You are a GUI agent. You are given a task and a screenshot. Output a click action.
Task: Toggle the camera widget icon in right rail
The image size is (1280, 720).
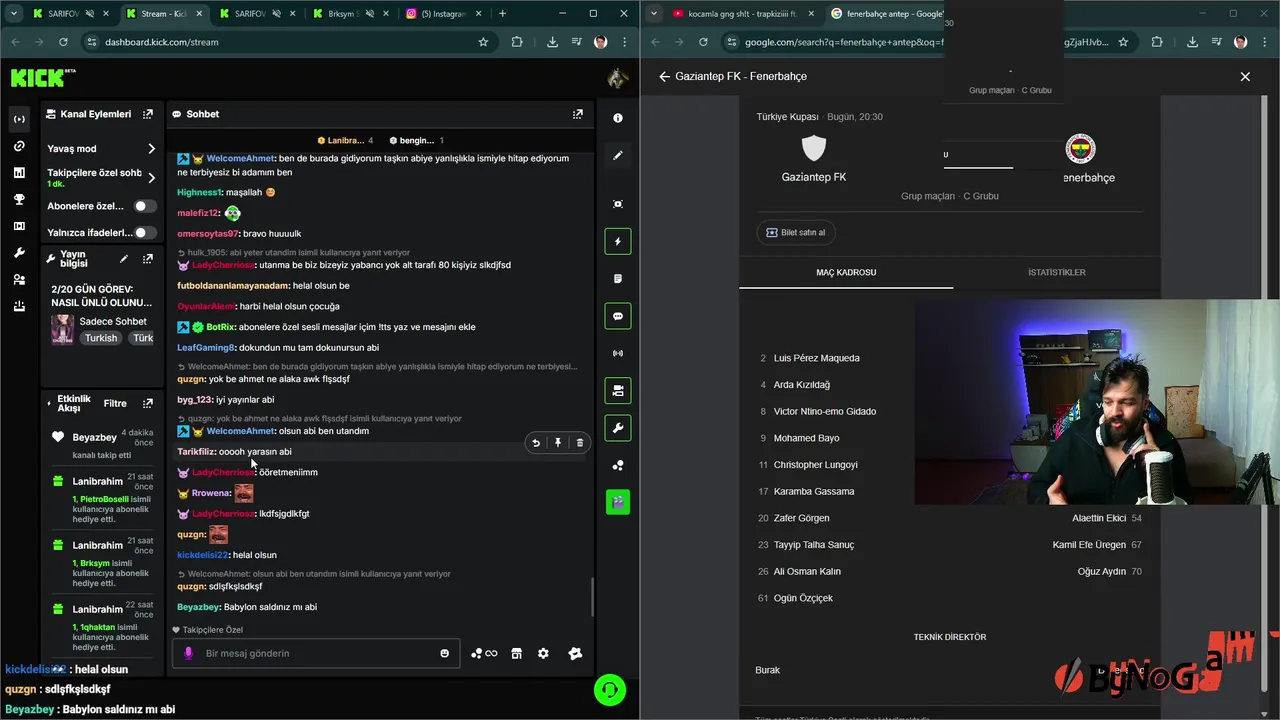pyautogui.click(x=618, y=390)
